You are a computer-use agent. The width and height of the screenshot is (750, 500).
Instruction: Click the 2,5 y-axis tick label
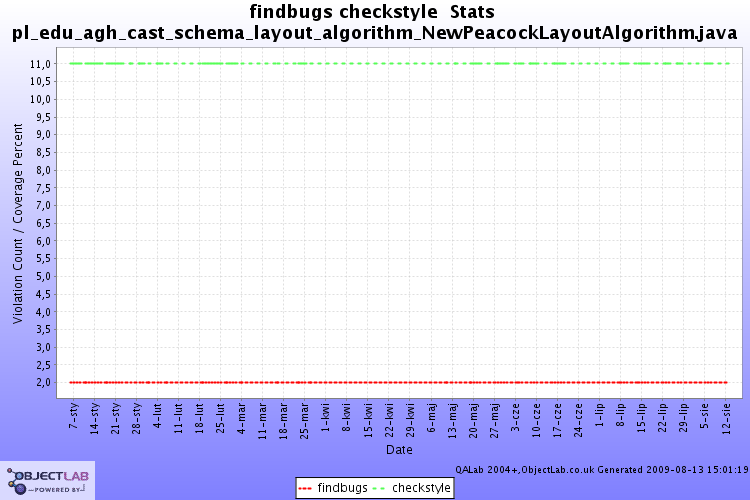click(43, 365)
